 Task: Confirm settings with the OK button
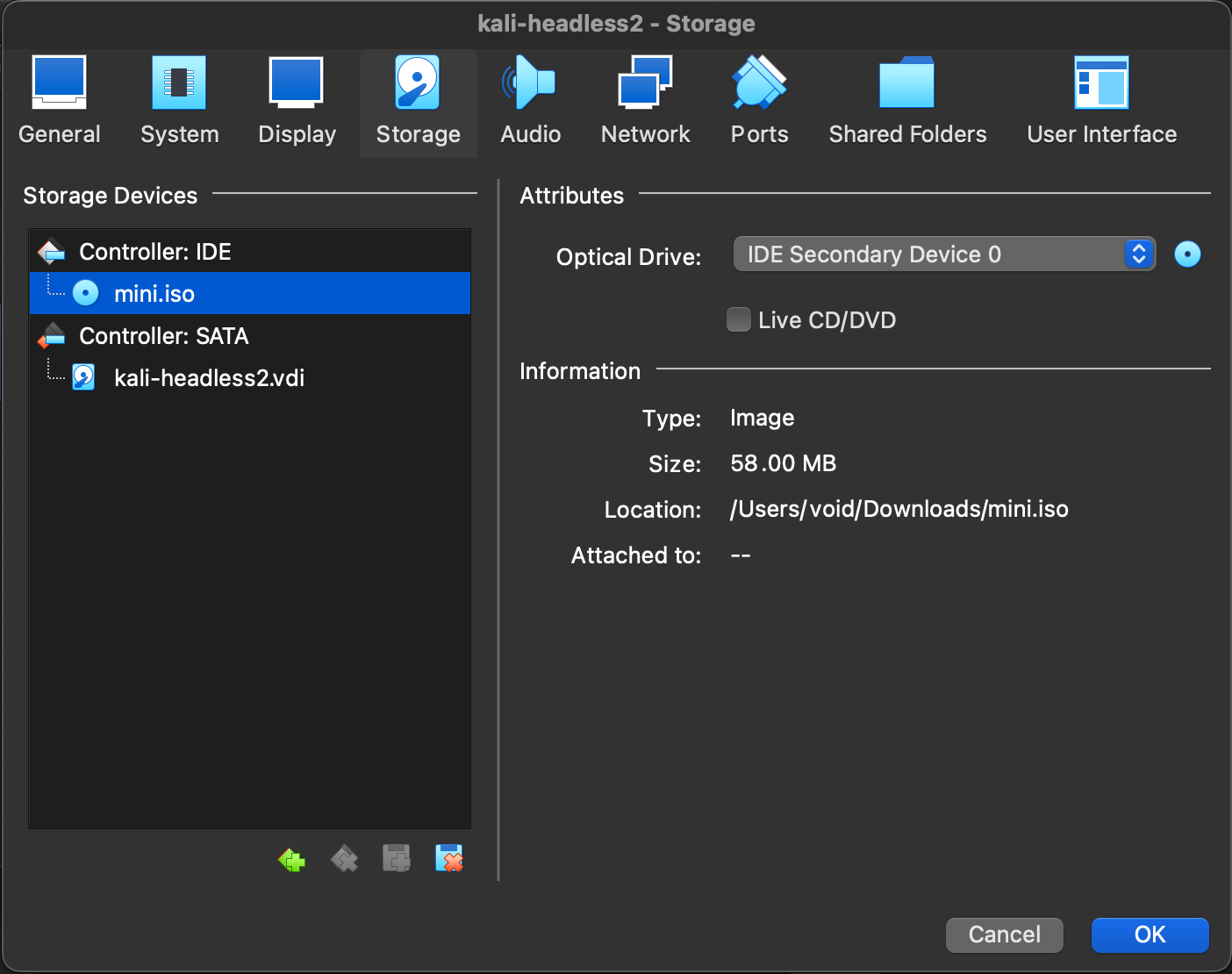pyautogui.click(x=1150, y=935)
